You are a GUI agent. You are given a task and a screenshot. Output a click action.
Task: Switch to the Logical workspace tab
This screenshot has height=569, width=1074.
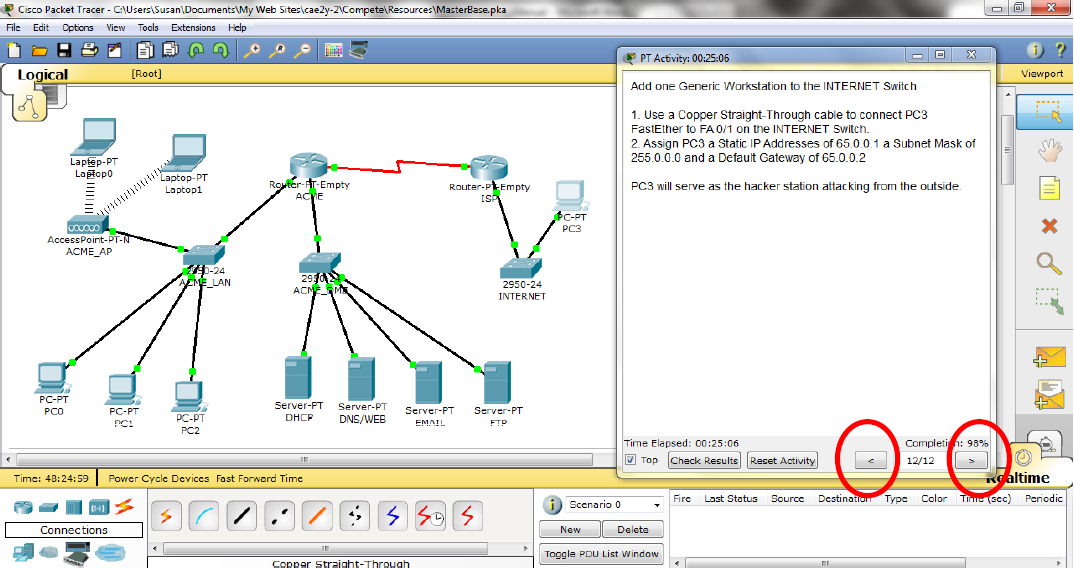pos(42,74)
